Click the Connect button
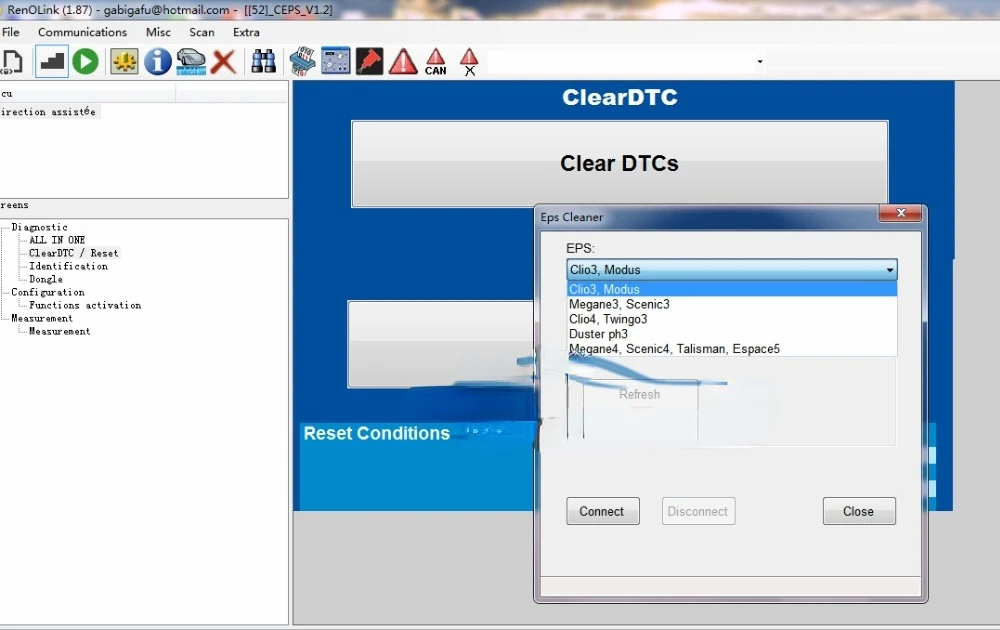 click(603, 511)
